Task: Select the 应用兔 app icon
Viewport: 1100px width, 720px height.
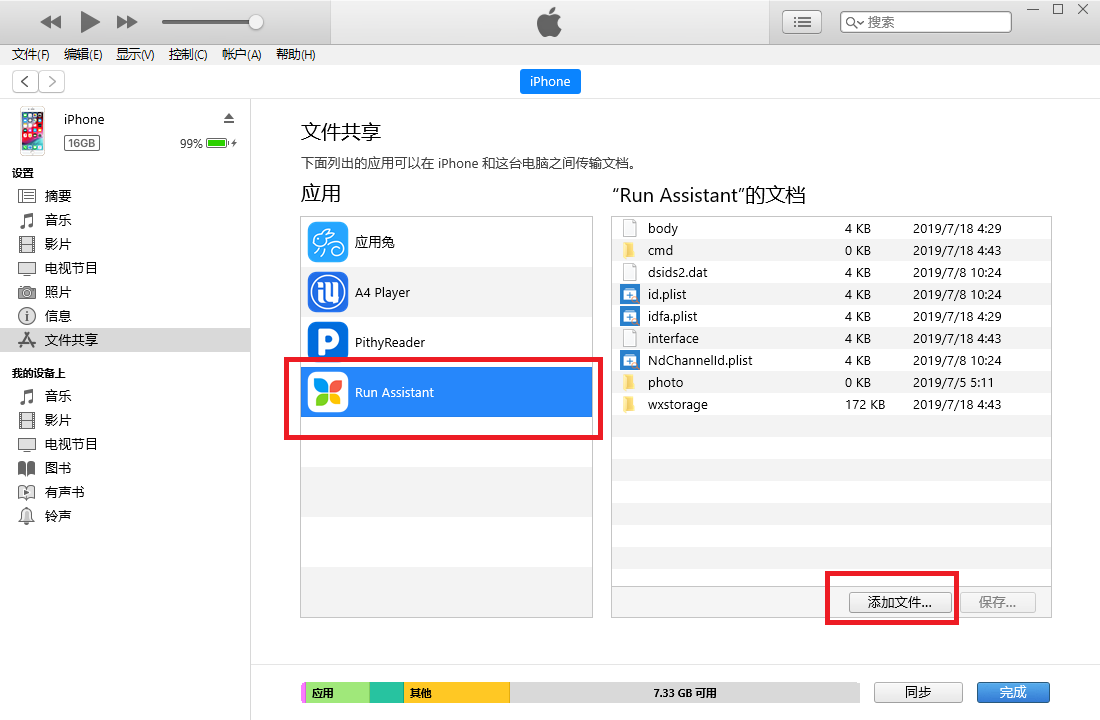Action: [x=328, y=242]
